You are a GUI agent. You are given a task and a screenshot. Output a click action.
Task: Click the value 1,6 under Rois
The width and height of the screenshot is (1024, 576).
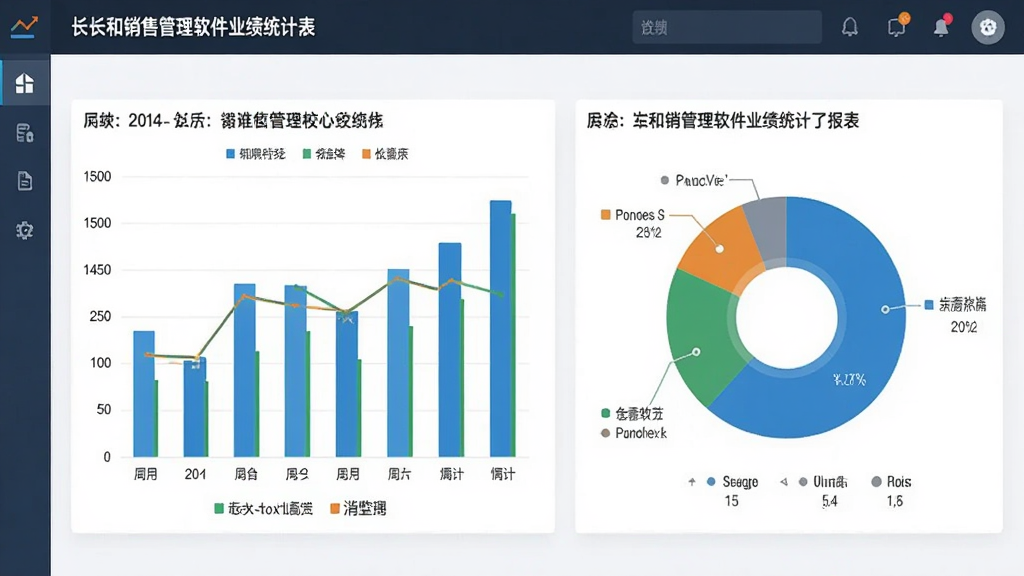pyautogui.click(x=895, y=501)
